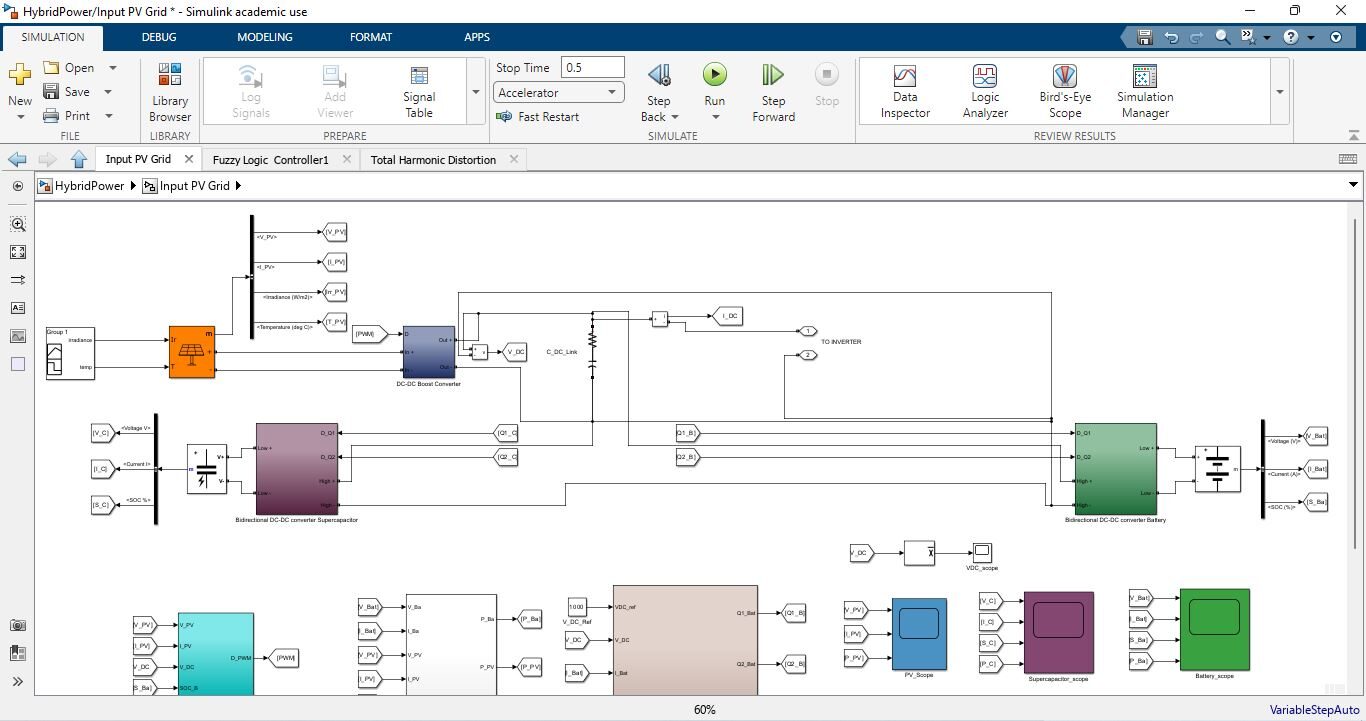Click the Stop Time input field
This screenshot has width=1366, height=721.
(x=592, y=68)
